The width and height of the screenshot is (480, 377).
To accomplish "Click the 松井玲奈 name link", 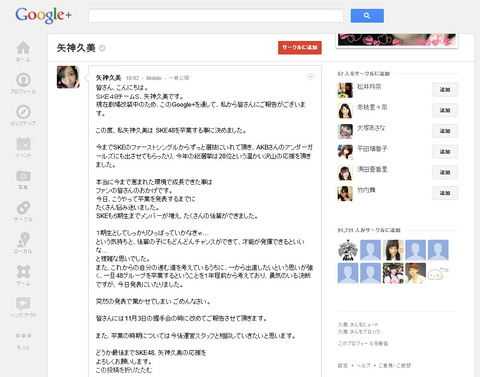I will tap(369, 87).
